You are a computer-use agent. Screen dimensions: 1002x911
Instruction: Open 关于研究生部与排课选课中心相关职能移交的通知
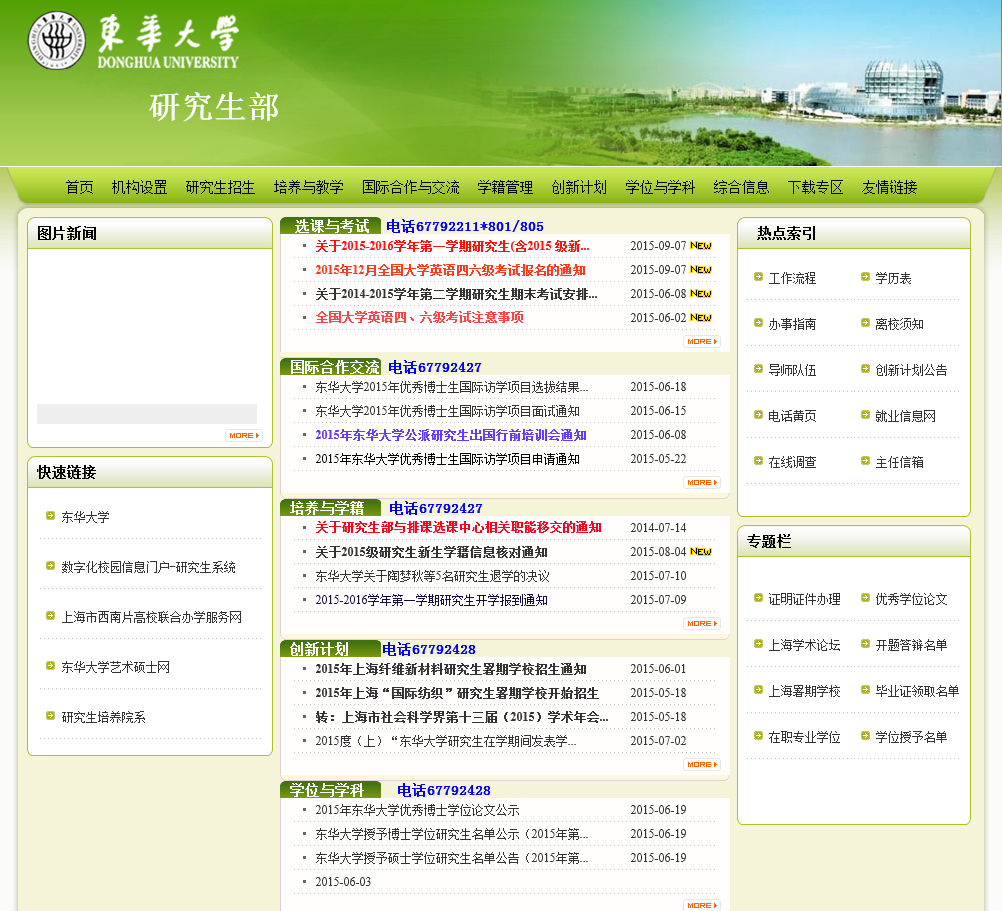point(458,527)
